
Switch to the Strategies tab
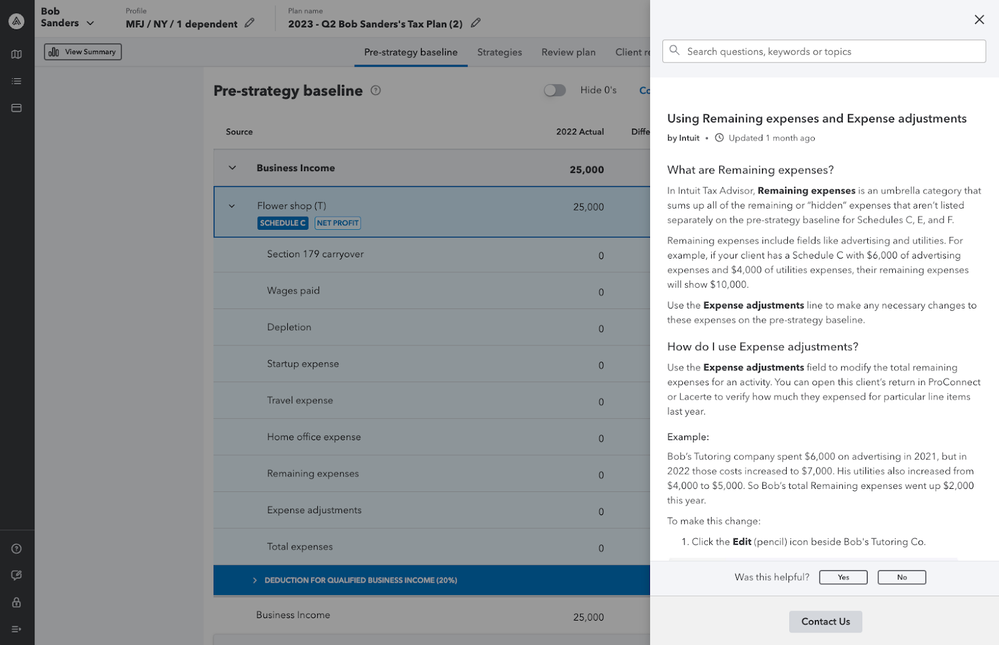499,52
